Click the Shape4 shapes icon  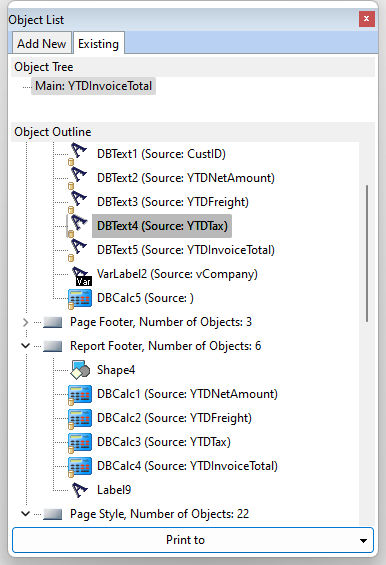[80, 370]
